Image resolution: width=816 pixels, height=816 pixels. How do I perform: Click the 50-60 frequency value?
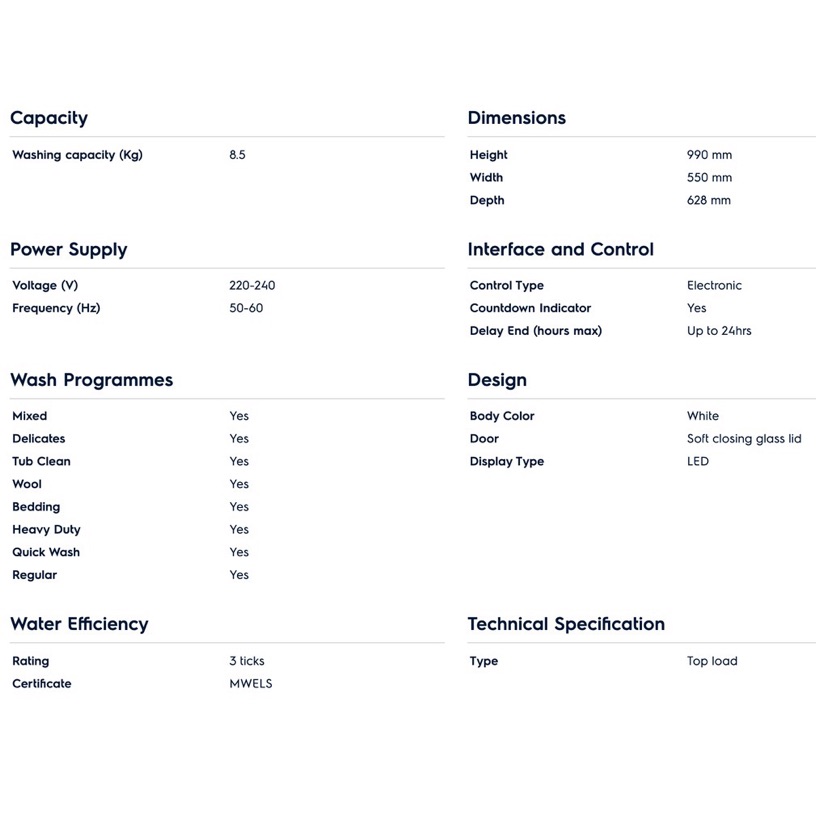[246, 308]
